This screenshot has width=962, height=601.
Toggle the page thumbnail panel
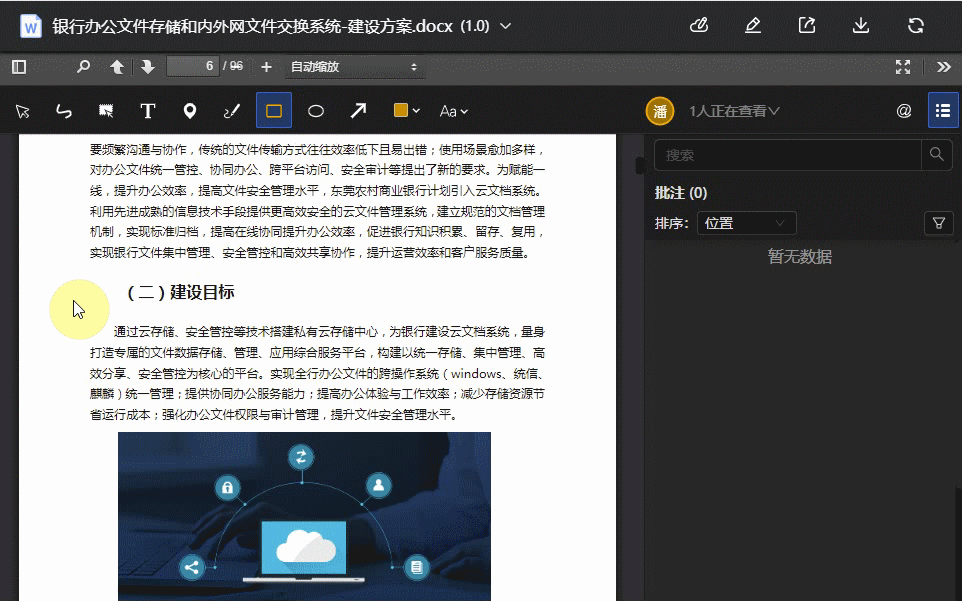click(17, 67)
